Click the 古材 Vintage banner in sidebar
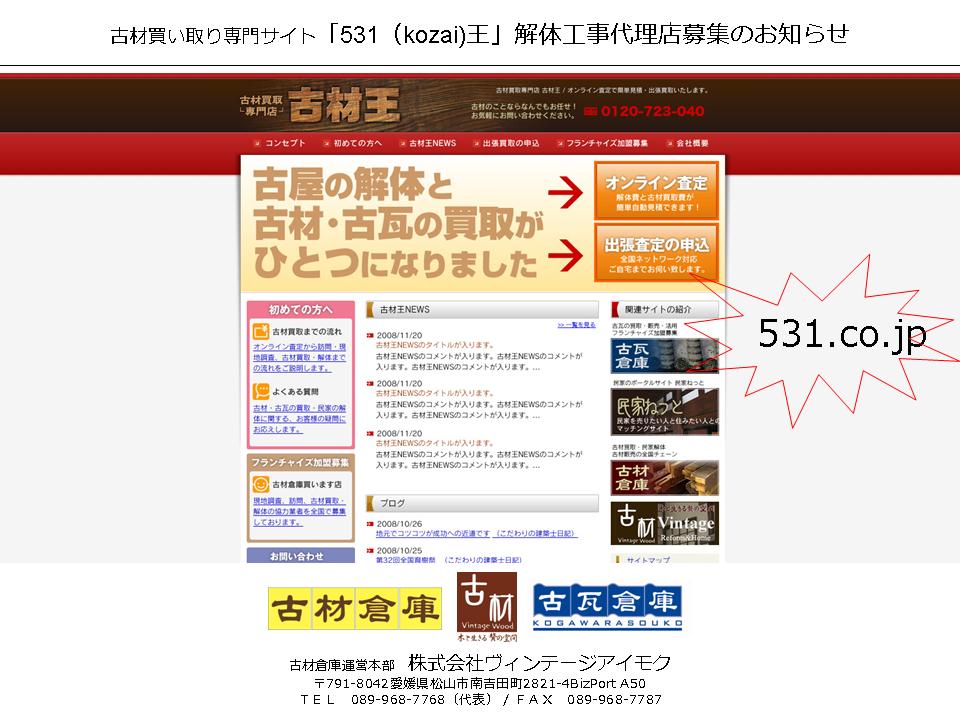This screenshot has width=960, height=720. point(664,523)
